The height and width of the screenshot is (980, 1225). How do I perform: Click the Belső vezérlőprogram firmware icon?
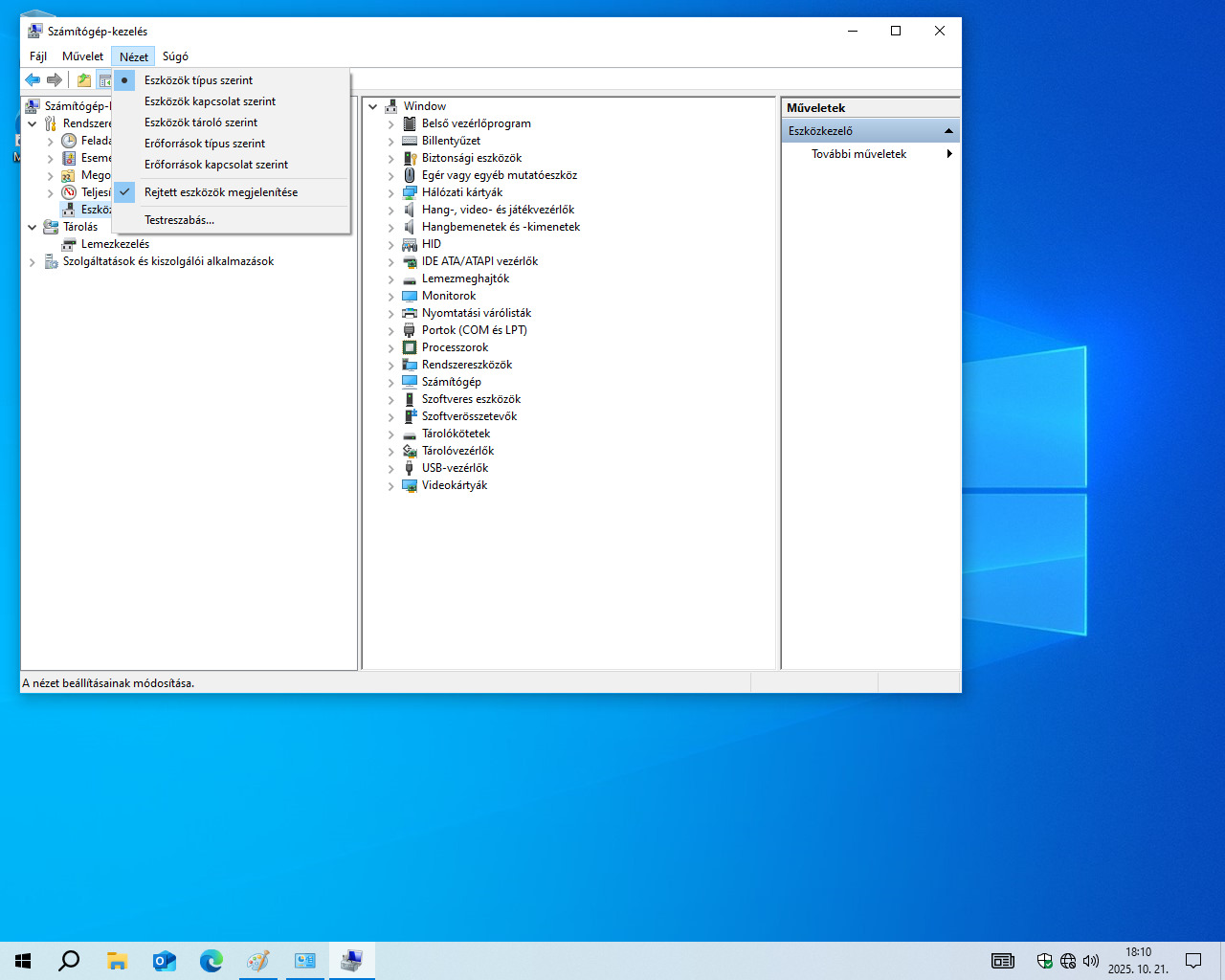(410, 123)
